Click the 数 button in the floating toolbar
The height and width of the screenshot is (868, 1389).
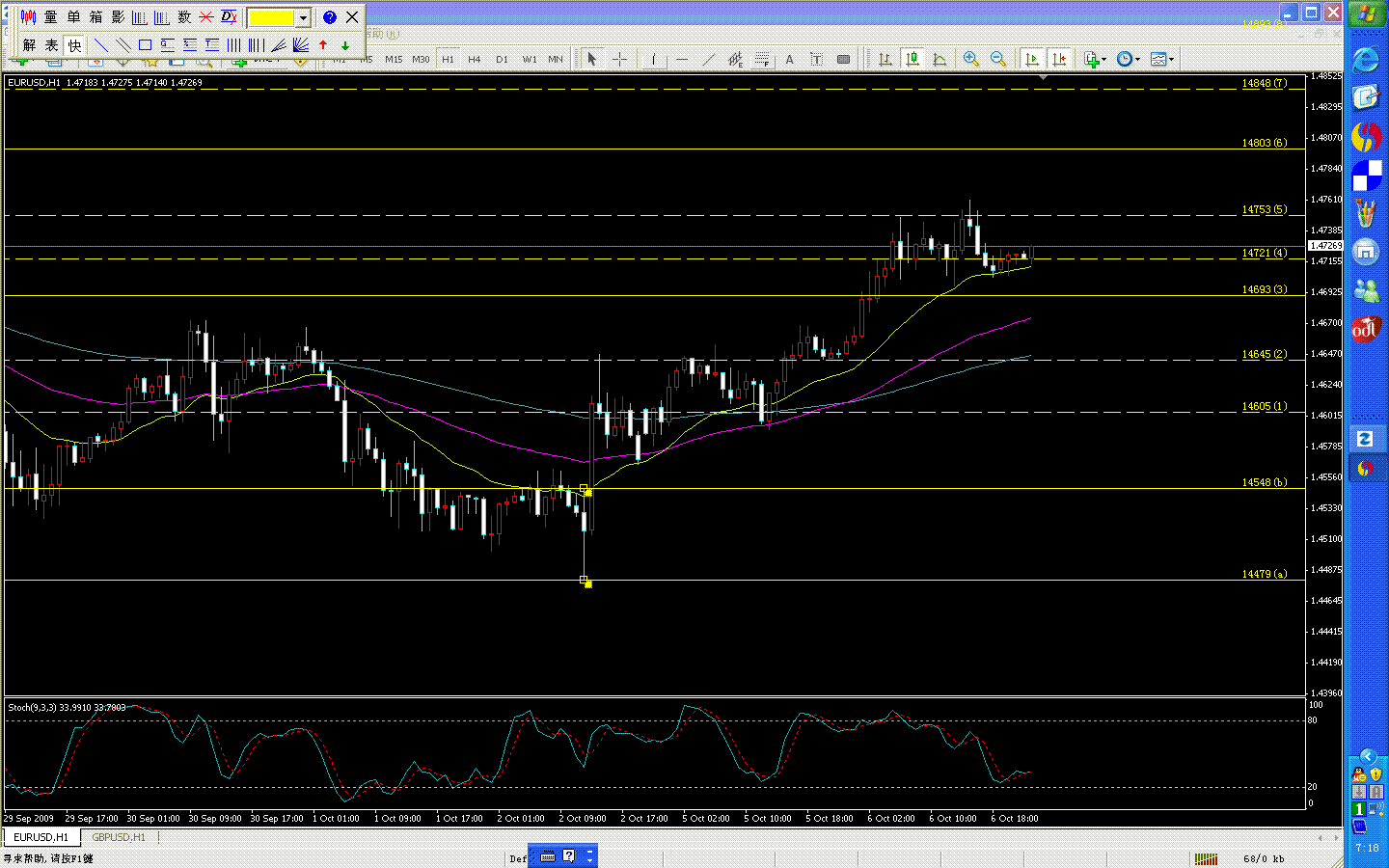point(184,17)
